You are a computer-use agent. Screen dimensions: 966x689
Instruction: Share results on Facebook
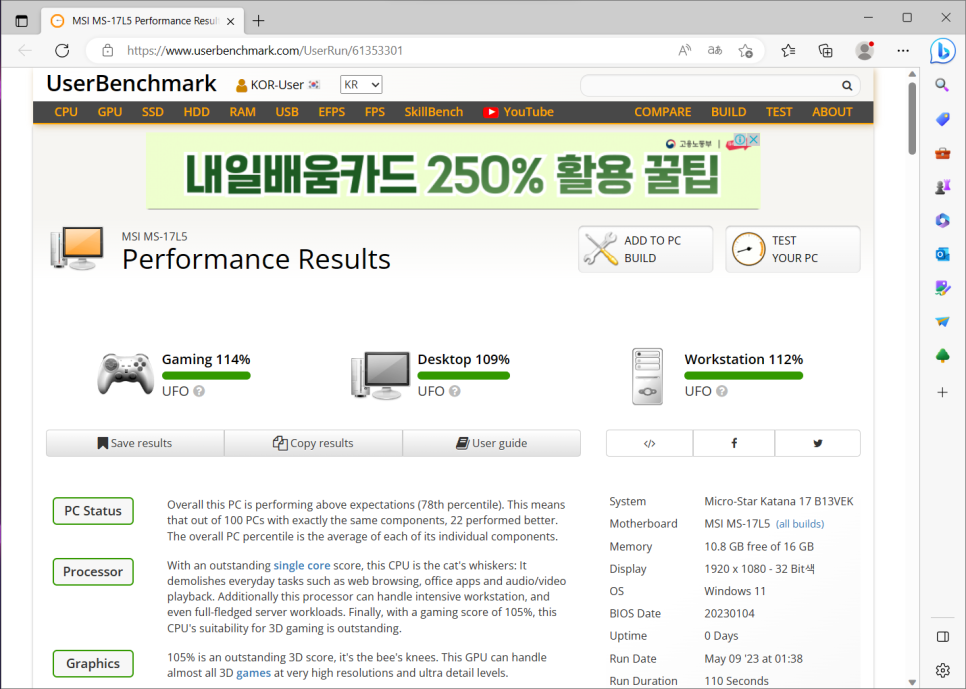(x=734, y=443)
